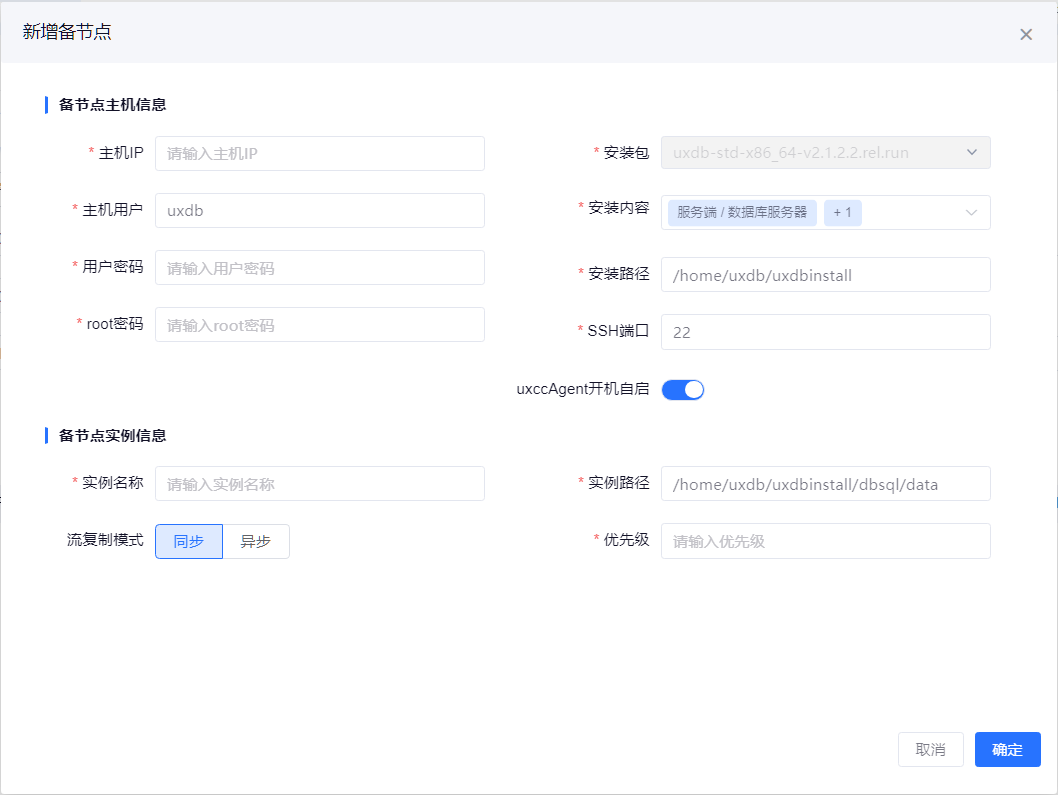
Task: Click the +1 collapsed tag in 安装内容
Action: pyautogui.click(x=843, y=212)
